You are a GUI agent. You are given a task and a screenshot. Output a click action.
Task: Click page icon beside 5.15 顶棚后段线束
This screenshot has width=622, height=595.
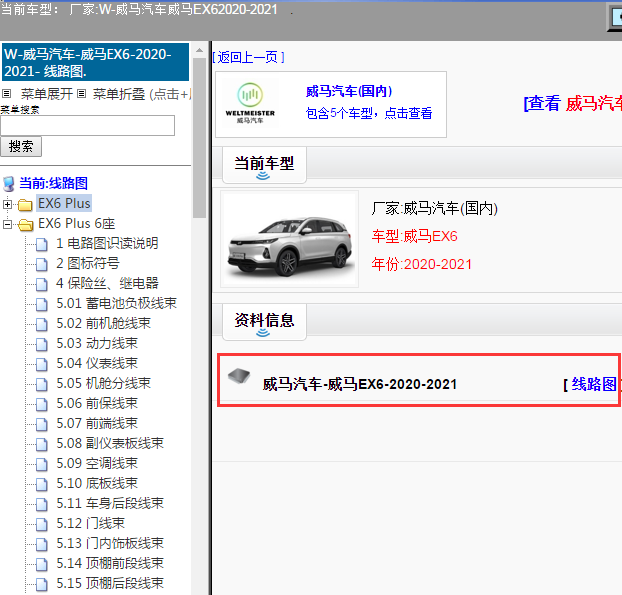42,584
